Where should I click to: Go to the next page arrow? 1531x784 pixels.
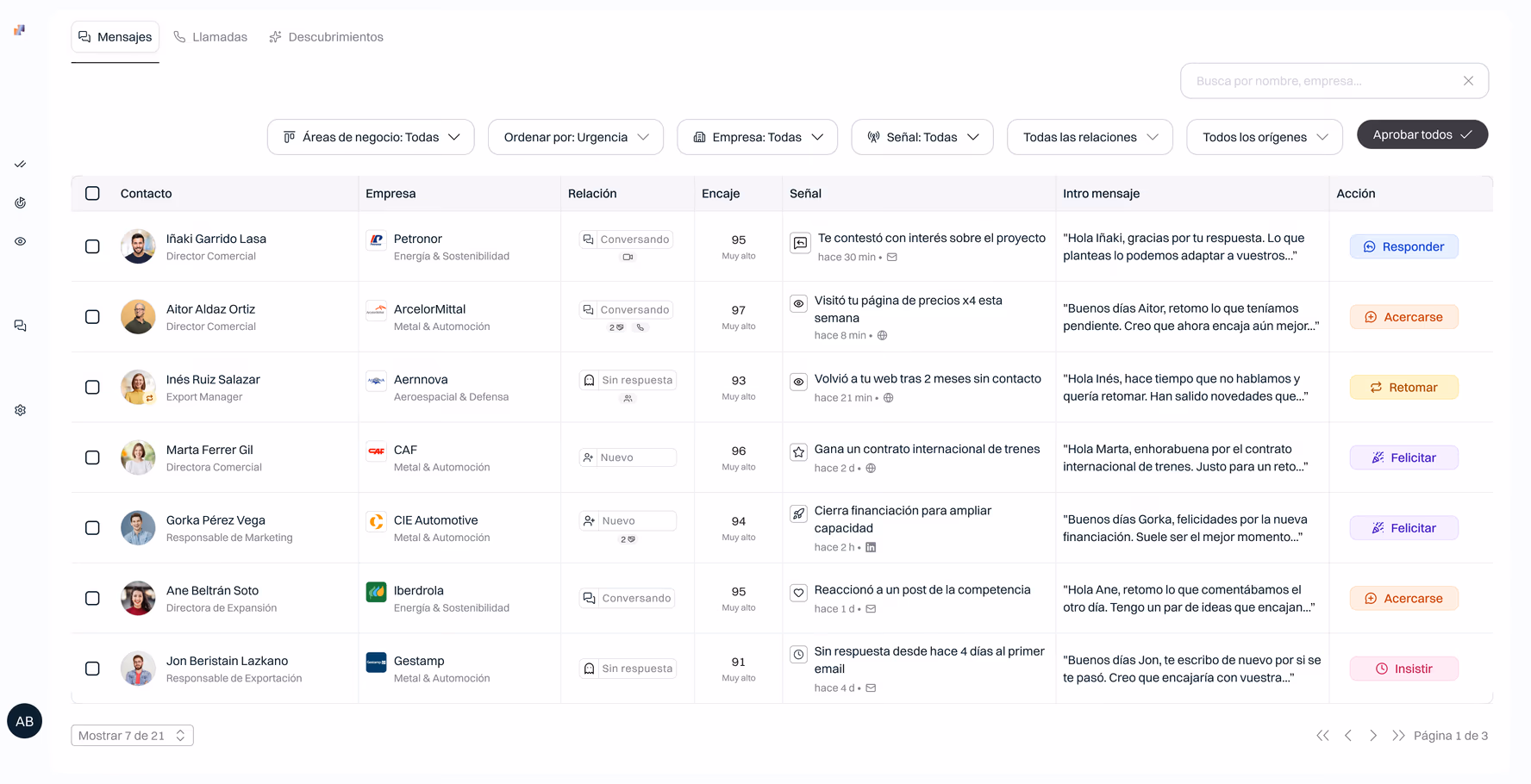[x=1373, y=736]
